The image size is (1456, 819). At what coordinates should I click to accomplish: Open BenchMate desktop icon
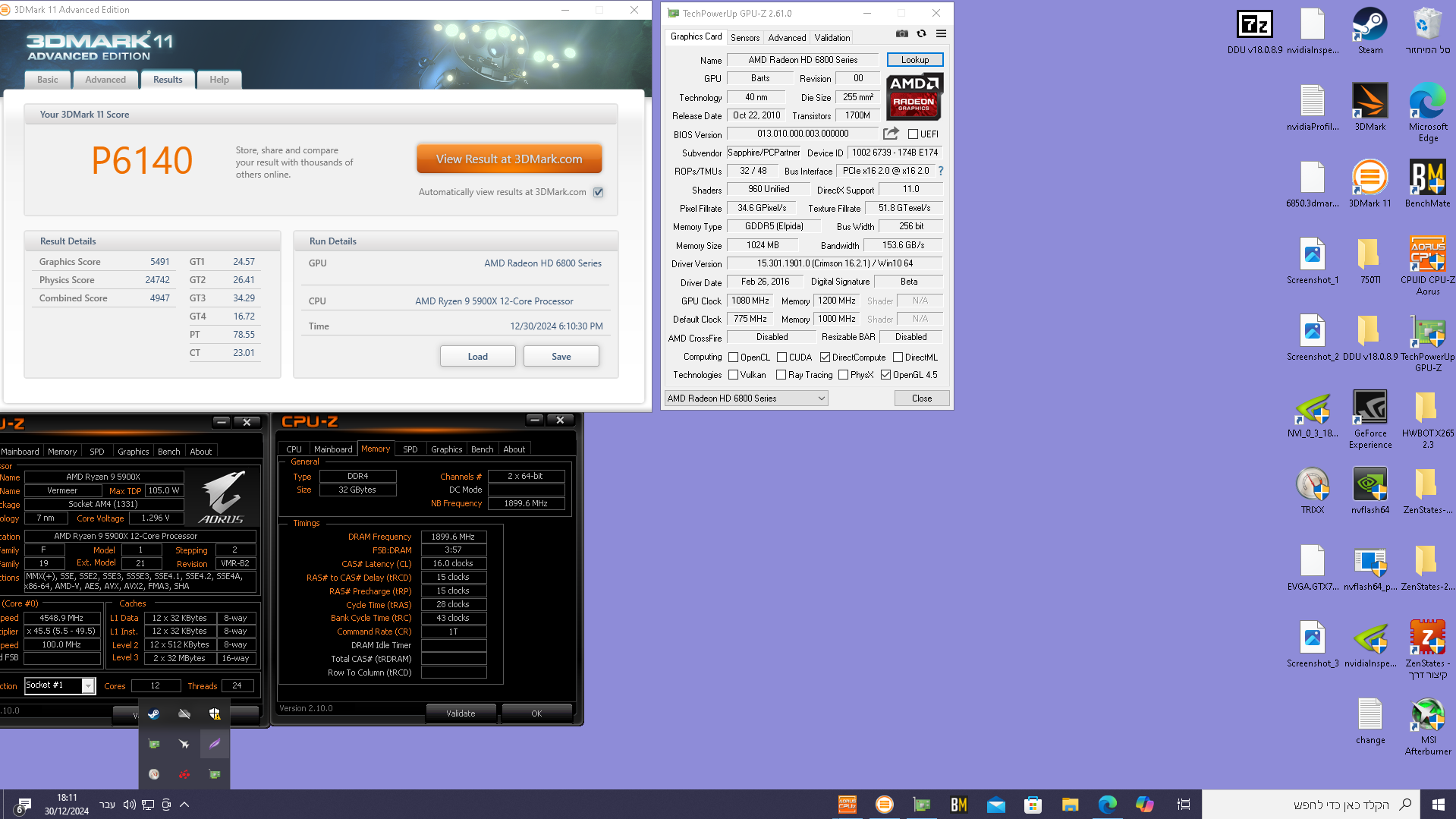coord(1427,184)
